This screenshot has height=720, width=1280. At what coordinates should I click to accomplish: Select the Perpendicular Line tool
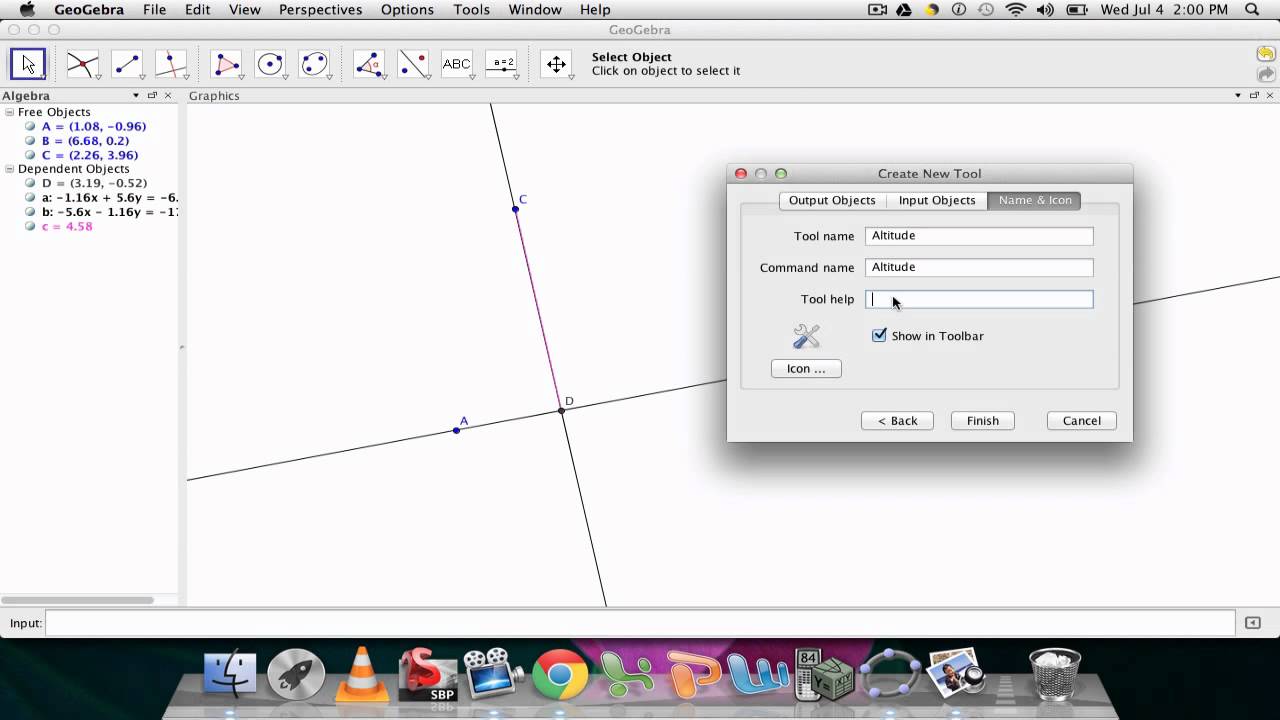171,64
